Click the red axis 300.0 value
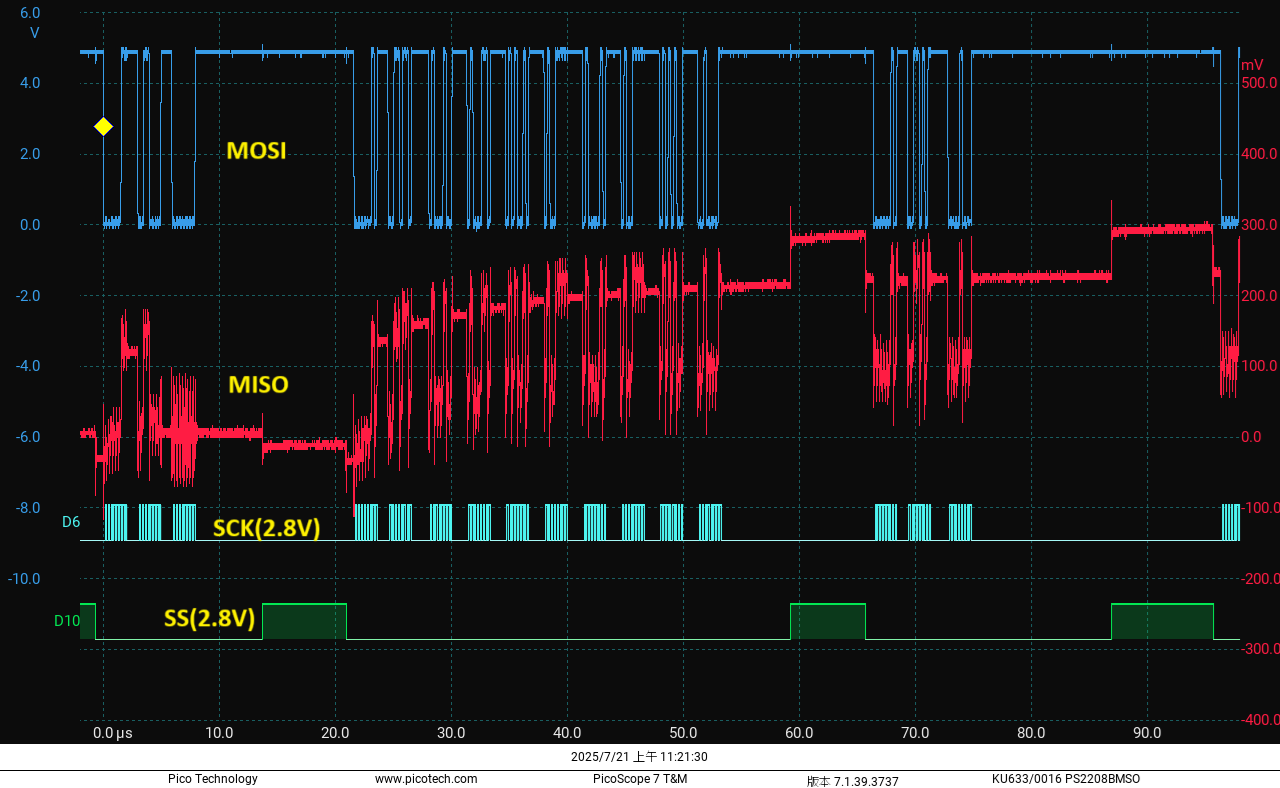Image resolution: width=1280 pixels, height=788 pixels. pos(1259,225)
